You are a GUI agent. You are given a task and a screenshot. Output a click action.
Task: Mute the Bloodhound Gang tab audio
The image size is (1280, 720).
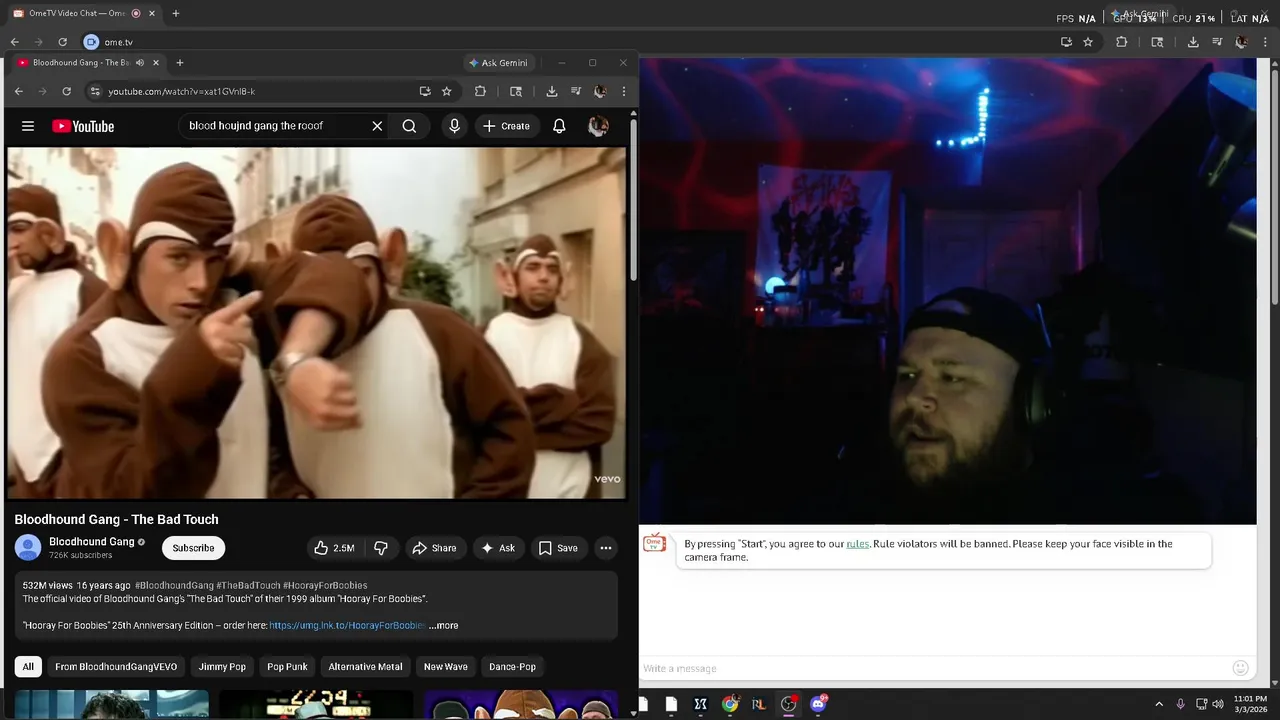pyautogui.click(x=140, y=62)
